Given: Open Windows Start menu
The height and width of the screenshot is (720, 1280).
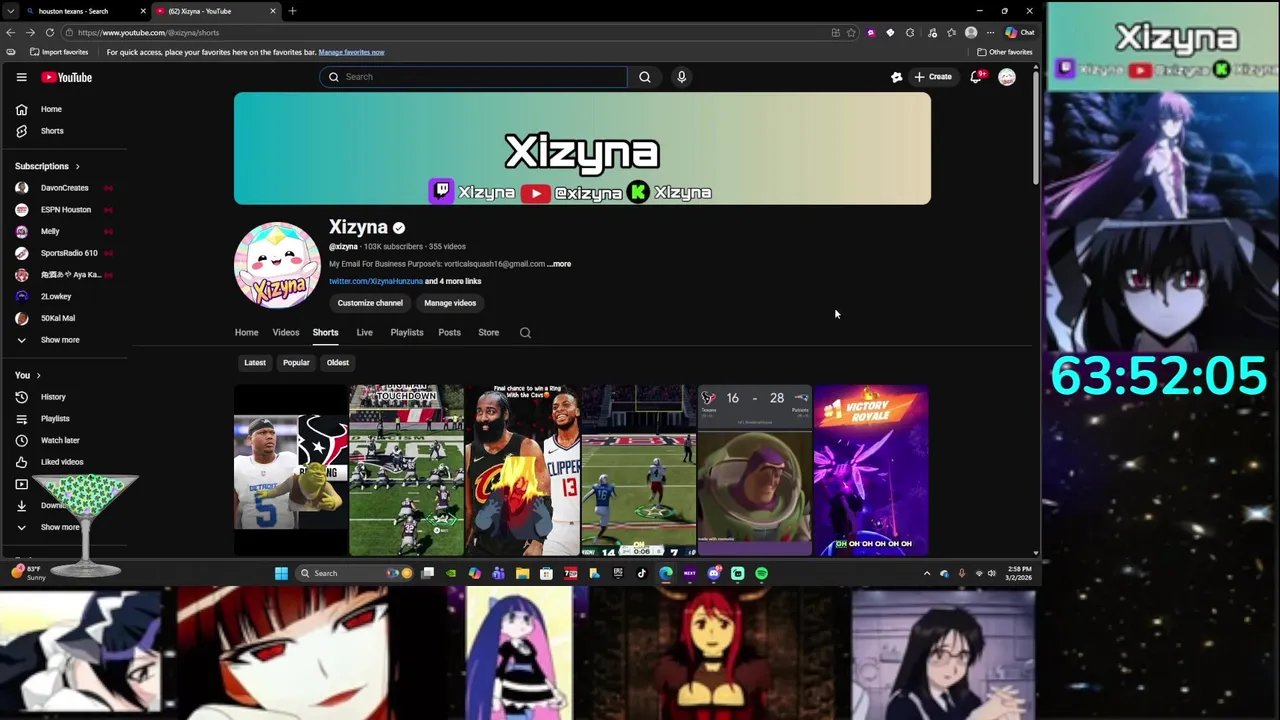Looking at the screenshot, I should (281, 573).
